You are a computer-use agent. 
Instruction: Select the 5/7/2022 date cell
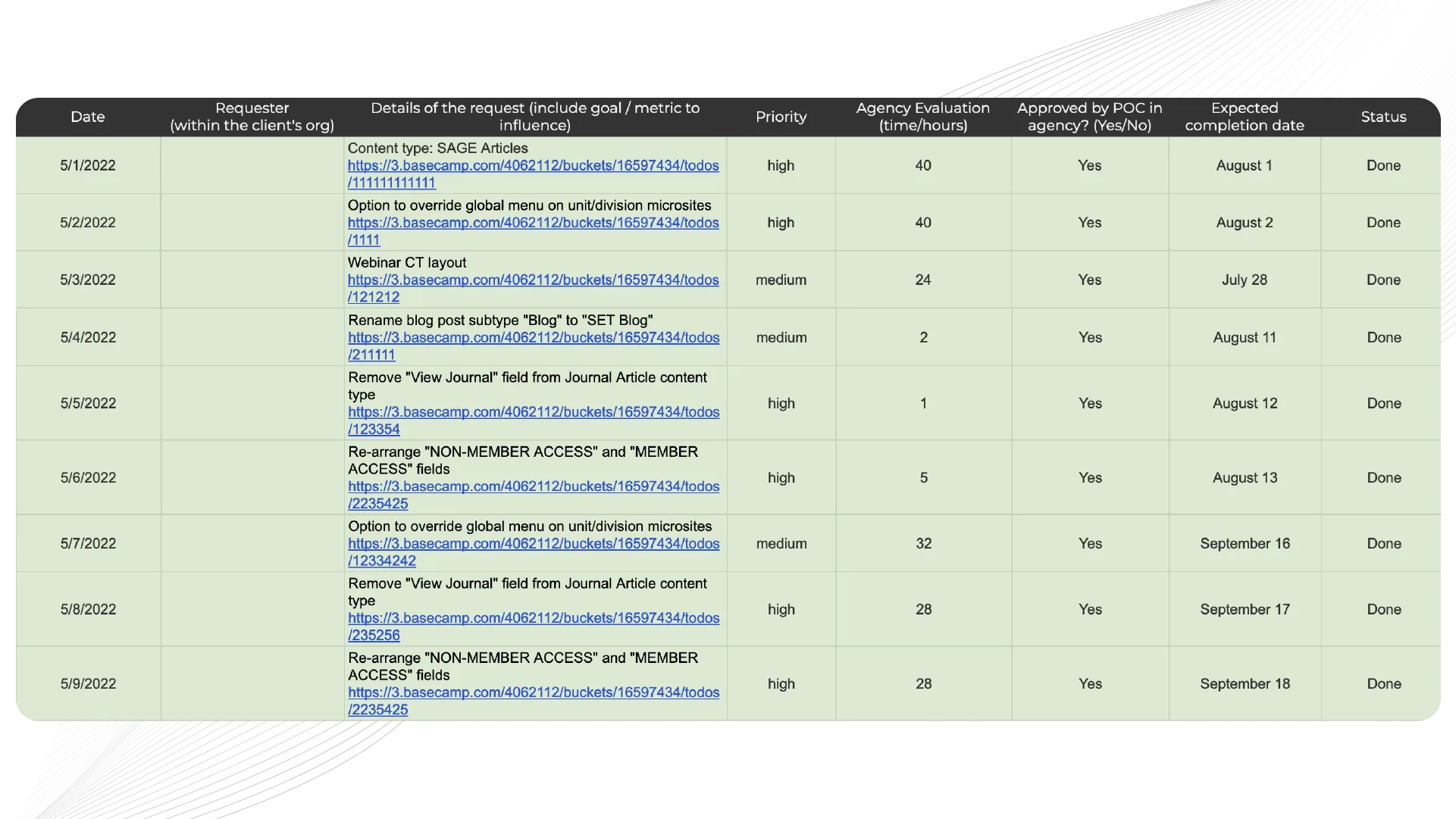[x=89, y=543]
